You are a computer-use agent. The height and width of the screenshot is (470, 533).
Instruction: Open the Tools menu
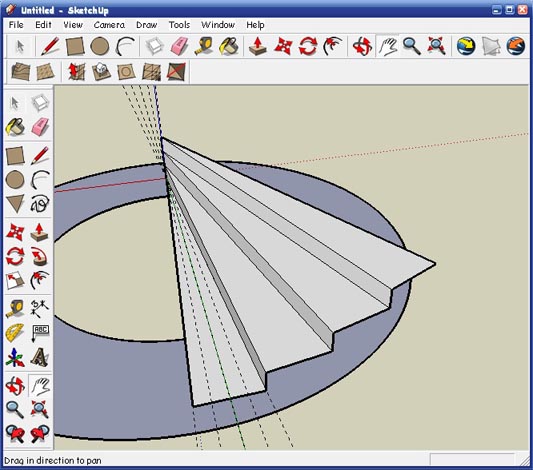[179, 25]
